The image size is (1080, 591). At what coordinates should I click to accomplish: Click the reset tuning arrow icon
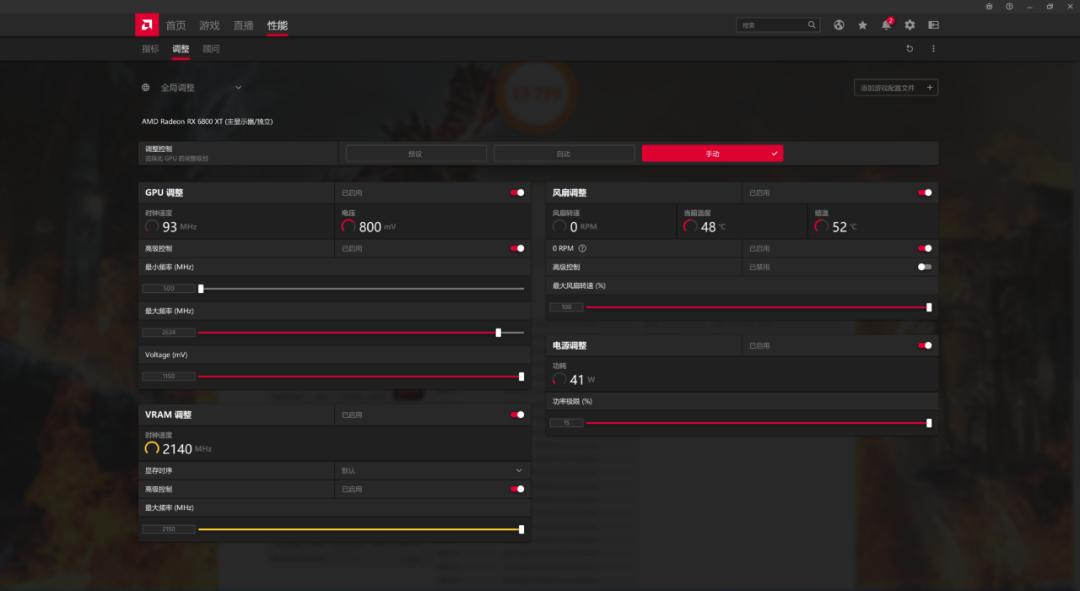(909, 49)
